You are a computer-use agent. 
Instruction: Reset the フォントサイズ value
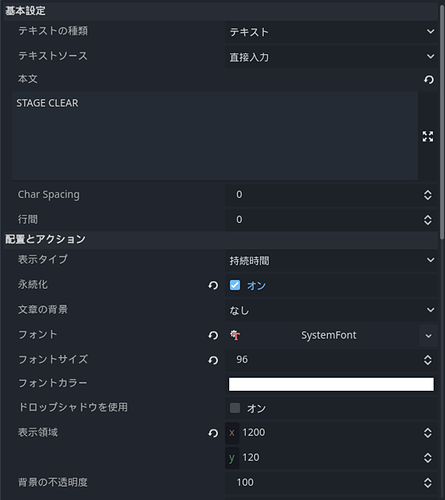[x=213, y=360]
